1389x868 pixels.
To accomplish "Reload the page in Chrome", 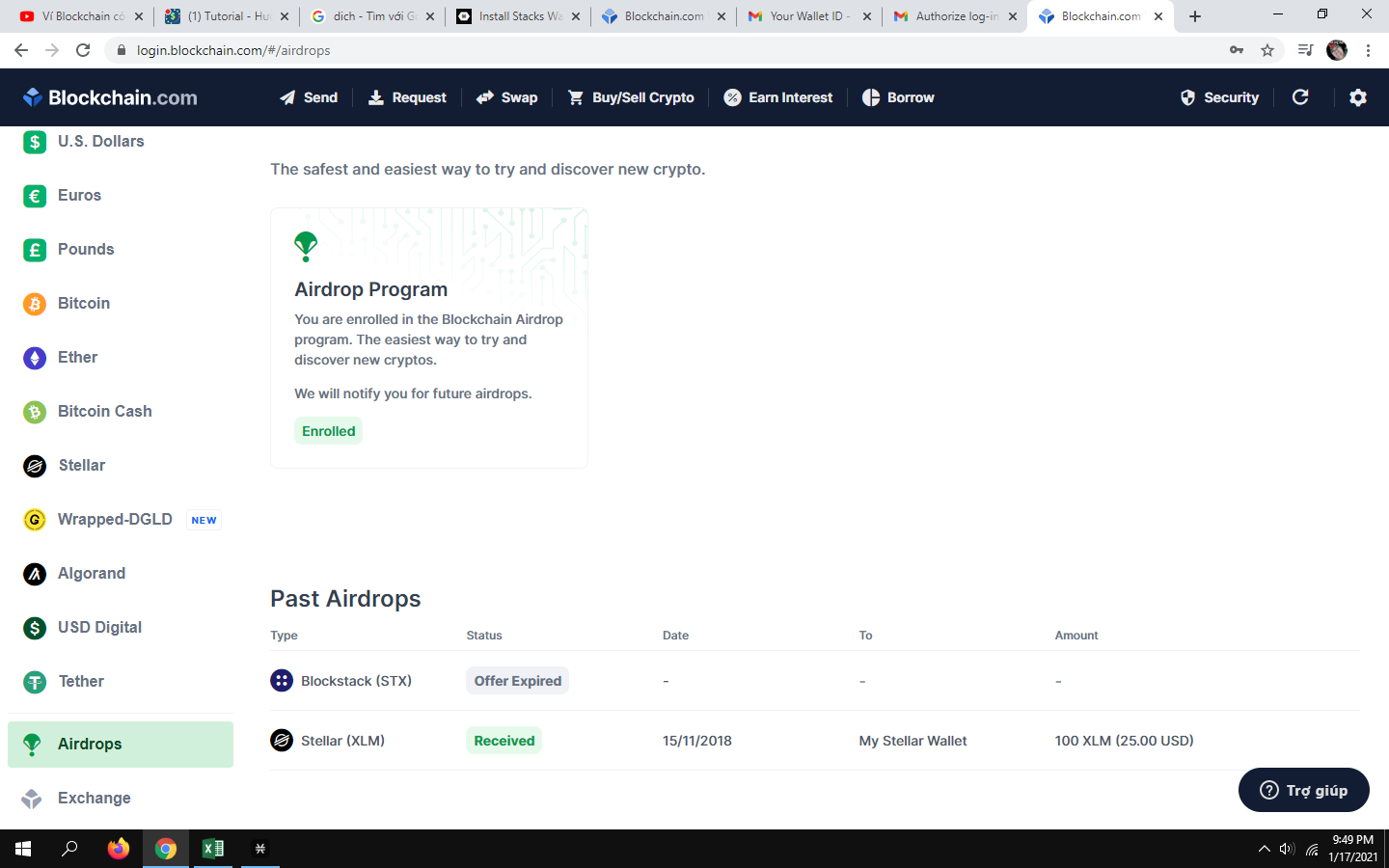I will [x=83, y=50].
